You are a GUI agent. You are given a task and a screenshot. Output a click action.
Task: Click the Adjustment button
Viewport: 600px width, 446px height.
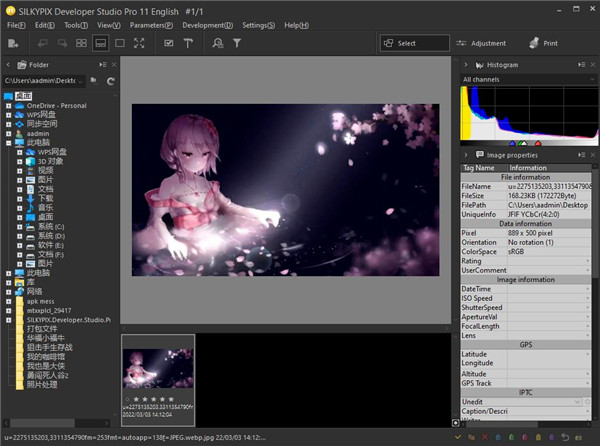pyautogui.click(x=480, y=43)
